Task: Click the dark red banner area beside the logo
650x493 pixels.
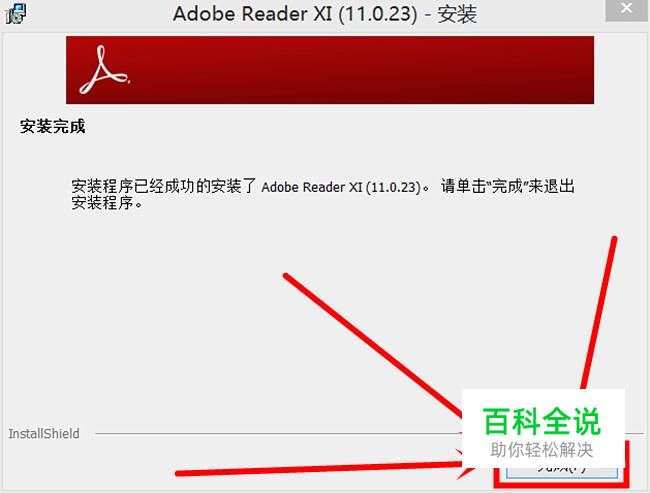Action: point(361,70)
